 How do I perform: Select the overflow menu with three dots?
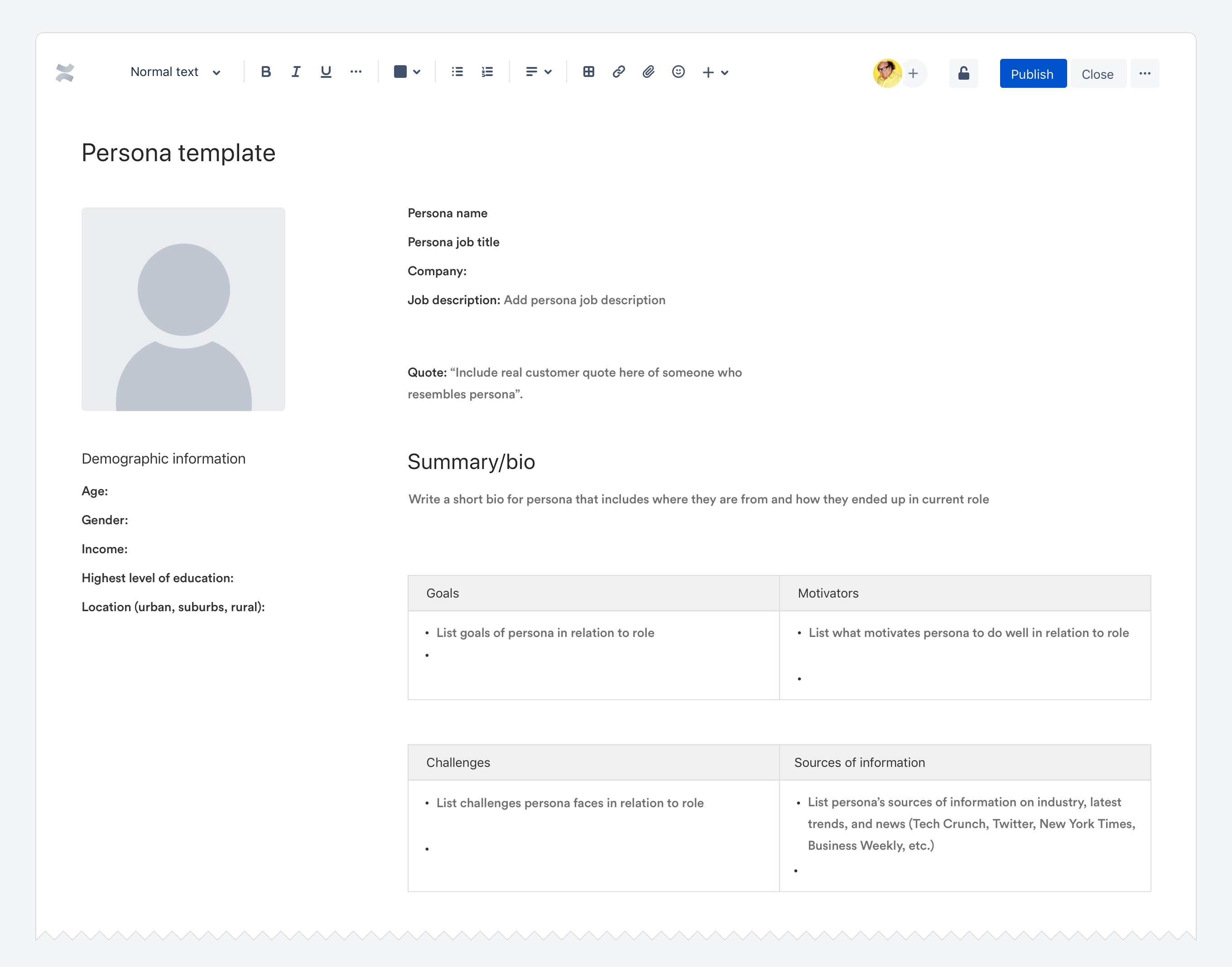(1143, 73)
